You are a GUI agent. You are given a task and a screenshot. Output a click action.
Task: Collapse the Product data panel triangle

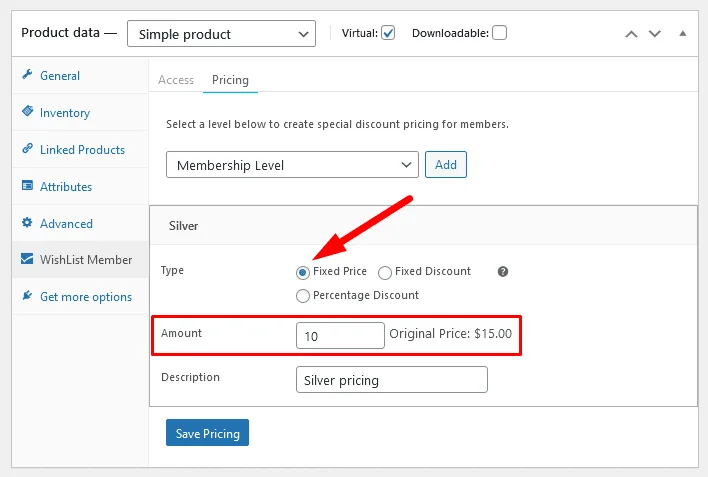coord(683,33)
